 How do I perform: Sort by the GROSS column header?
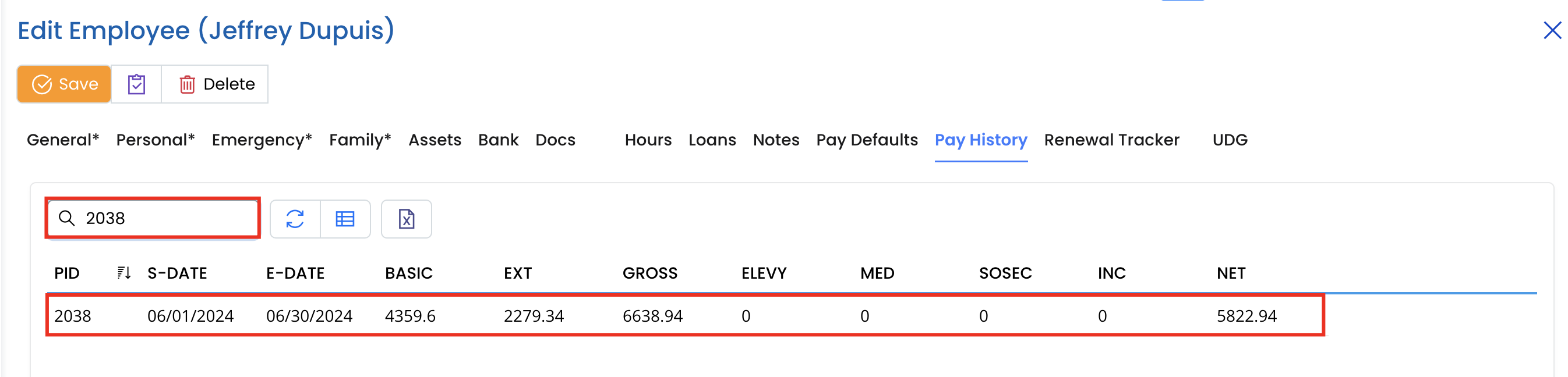pos(649,273)
